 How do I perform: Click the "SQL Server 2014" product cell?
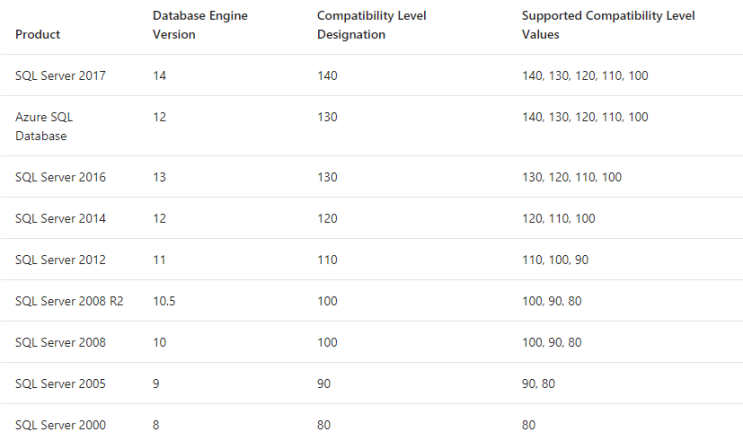point(60,218)
